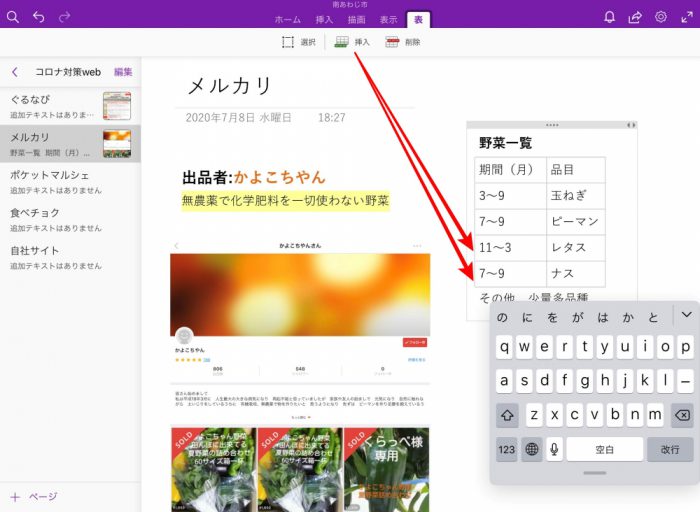Select the レタス table cell

click(576, 247)
